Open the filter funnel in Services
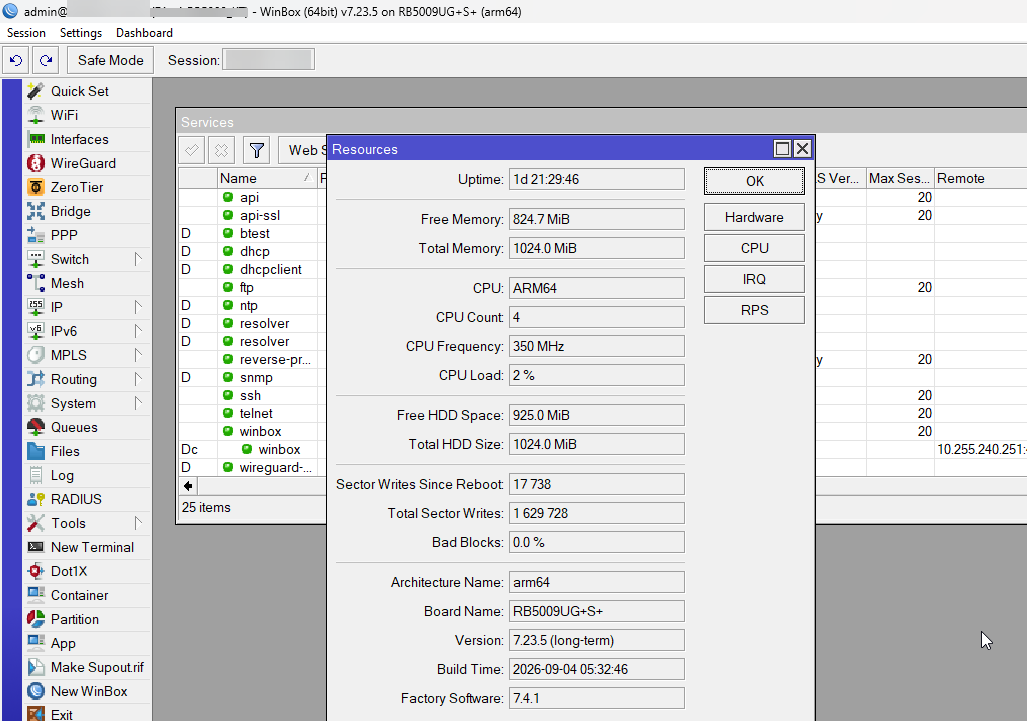This screenshot has width=1027, height=721. 257,151
